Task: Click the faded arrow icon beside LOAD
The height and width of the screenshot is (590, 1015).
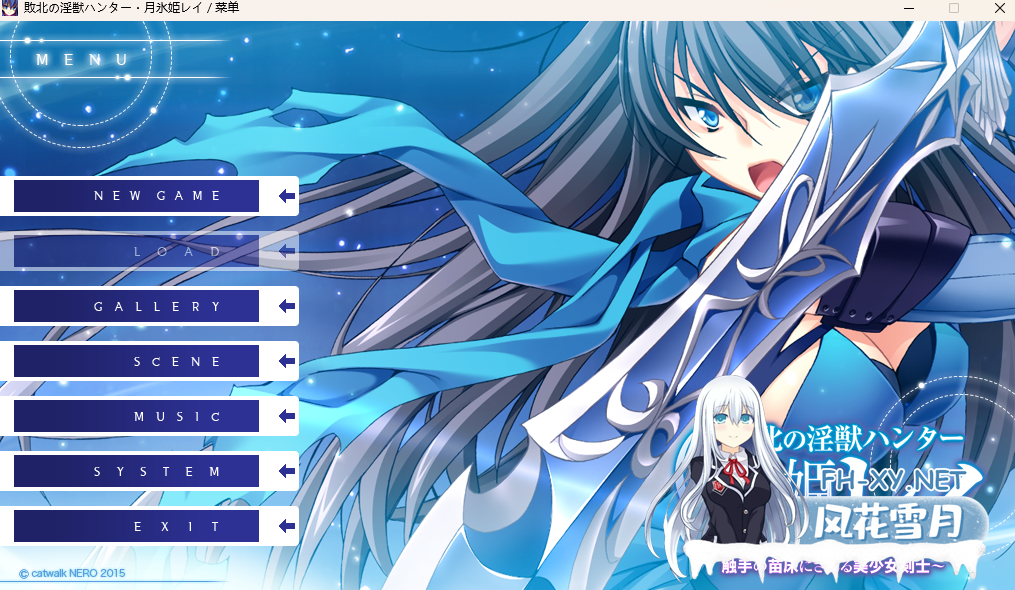Action: point(287,251)
